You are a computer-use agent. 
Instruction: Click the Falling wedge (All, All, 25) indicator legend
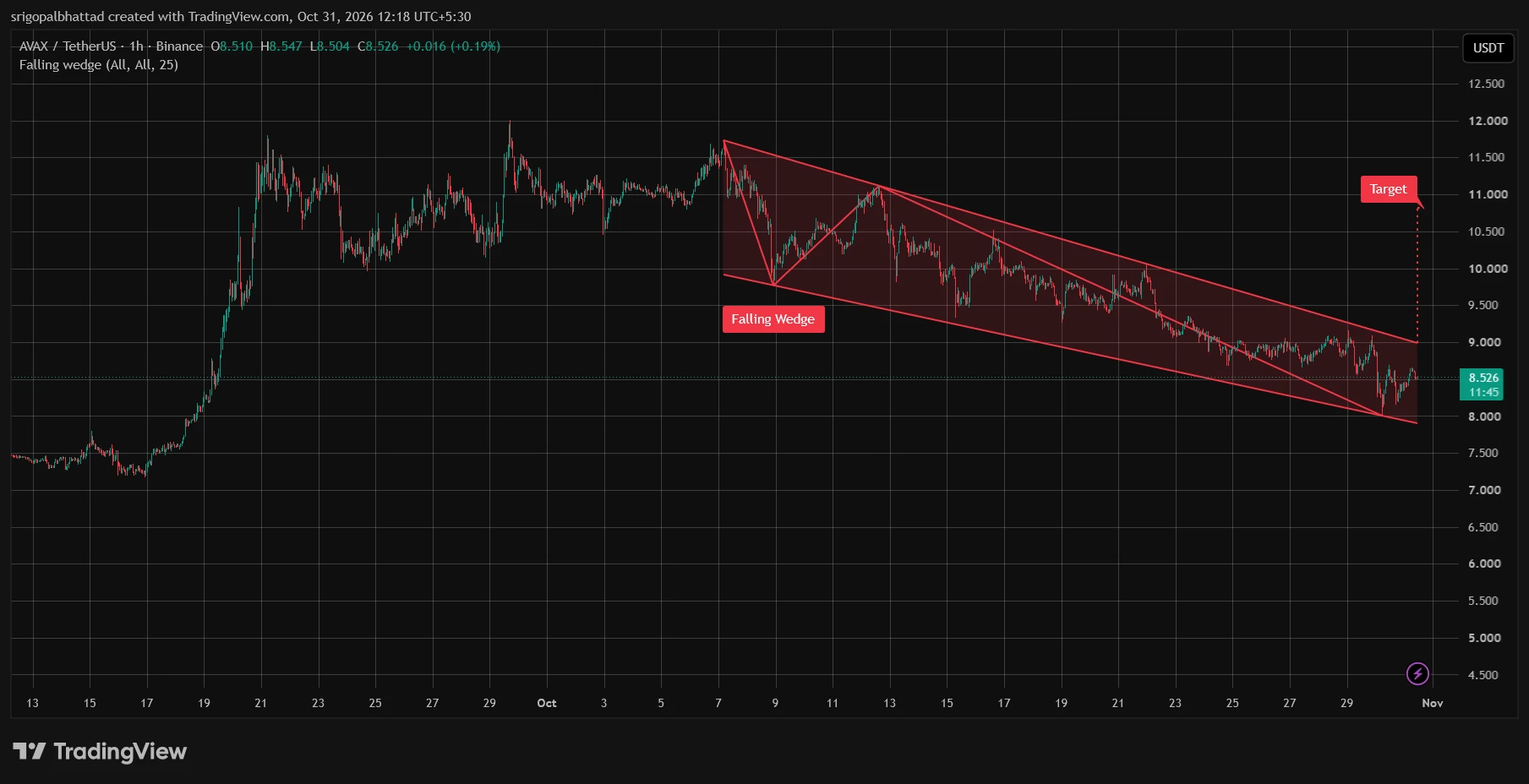coord(99,65)
